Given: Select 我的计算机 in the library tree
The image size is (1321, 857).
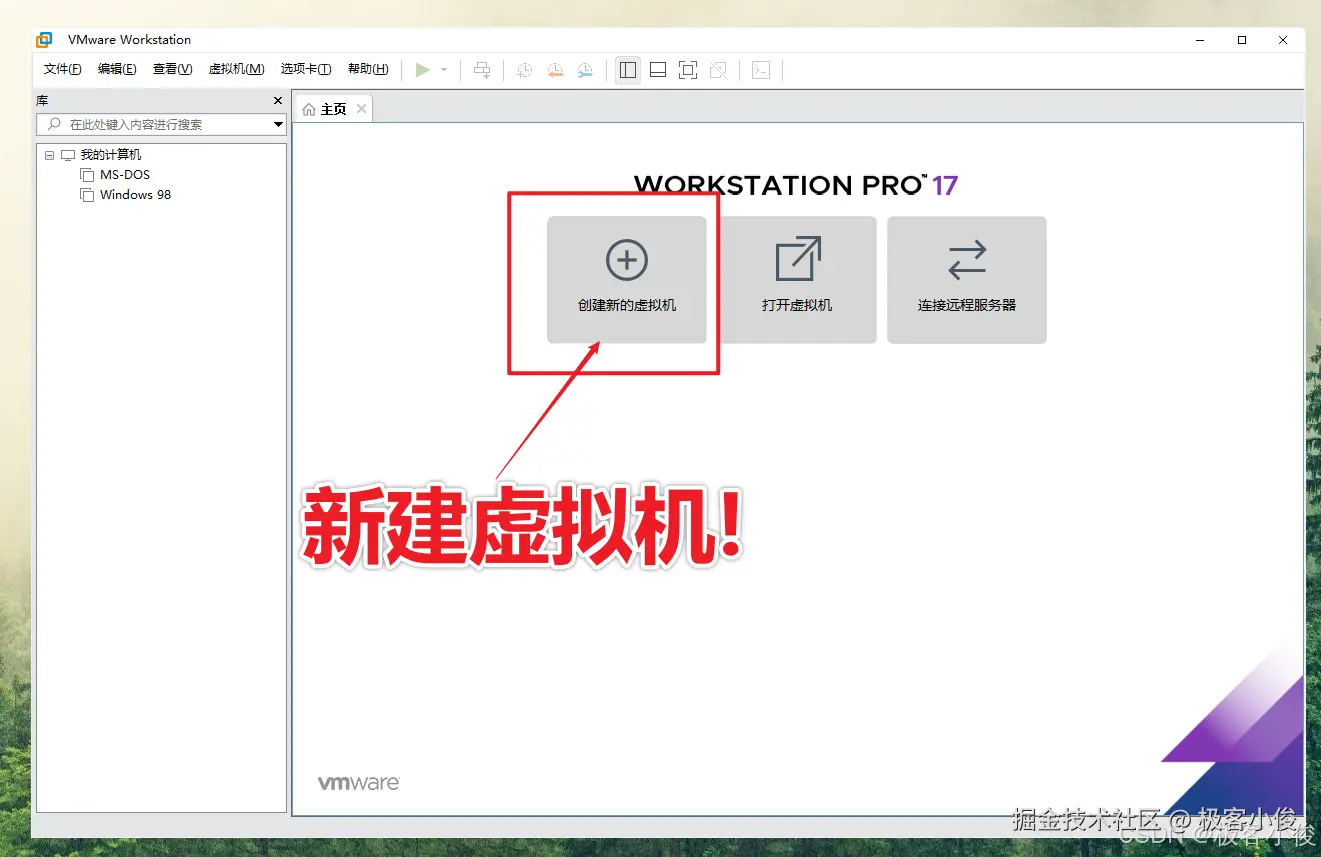Looking at the screenshot, I should point(111,155).
